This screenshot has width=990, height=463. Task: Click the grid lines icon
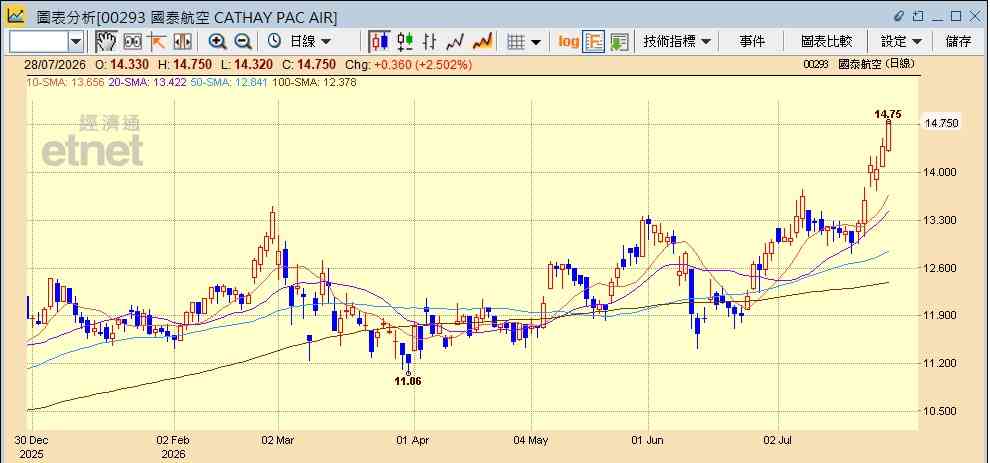tap(516, 42)
